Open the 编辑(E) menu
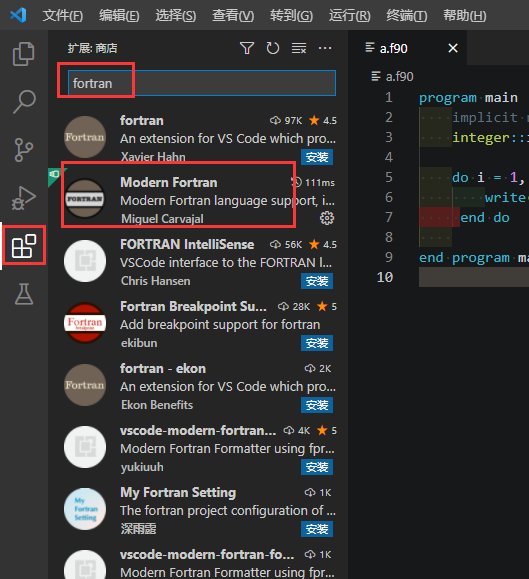This screenshot has width=529, height=579. click(119, 16)
